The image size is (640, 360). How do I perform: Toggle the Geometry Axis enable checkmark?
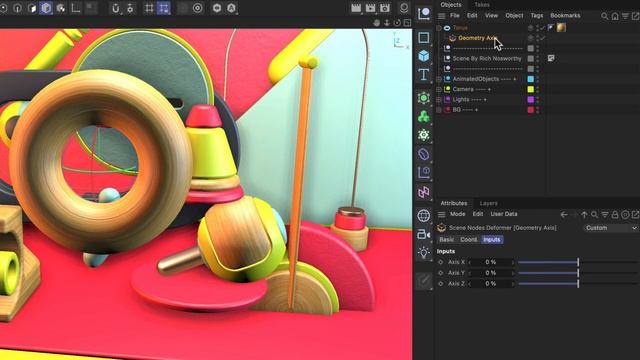pyautogui.click(x=542, y=38)
